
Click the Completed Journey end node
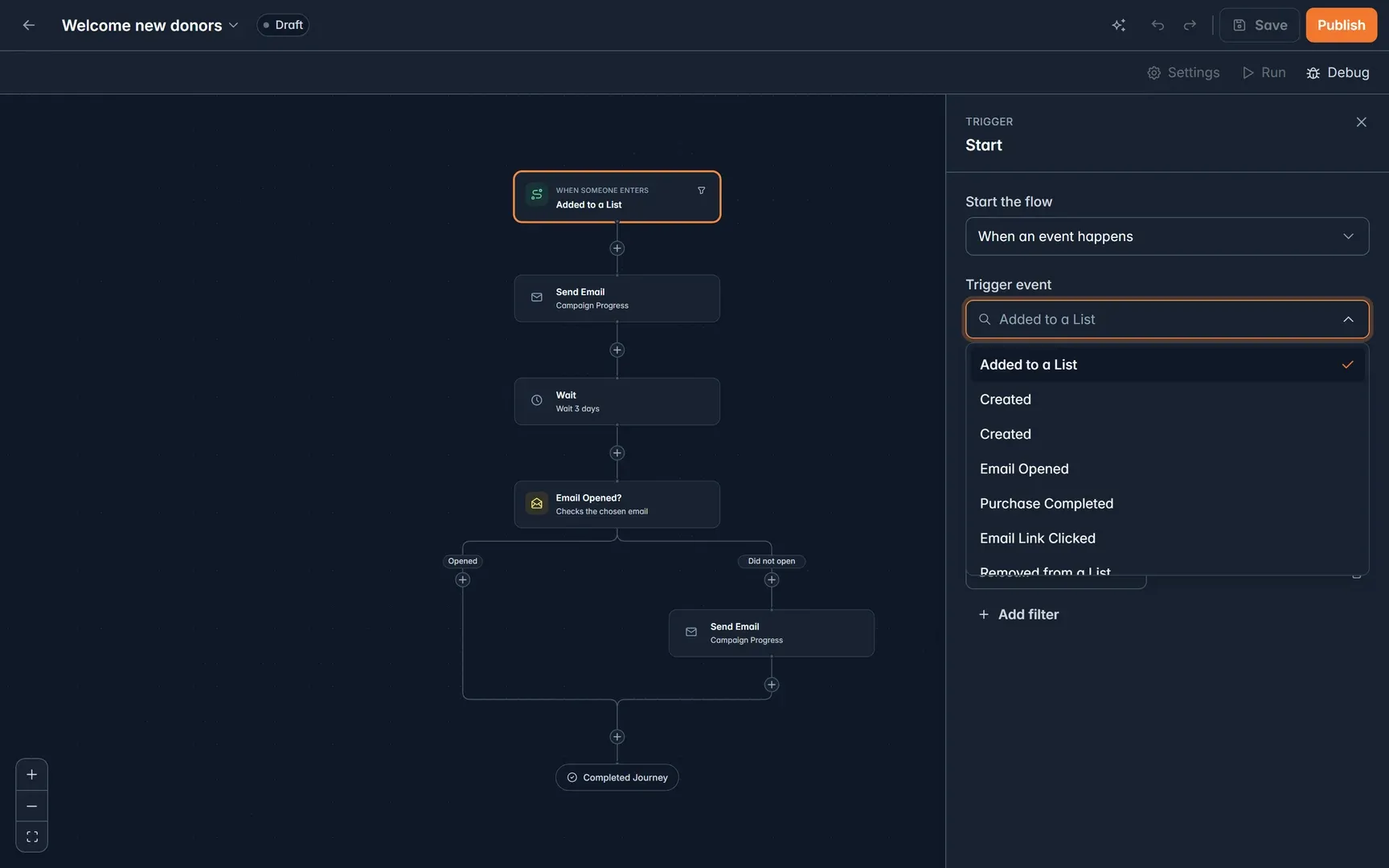click(617, 777)
